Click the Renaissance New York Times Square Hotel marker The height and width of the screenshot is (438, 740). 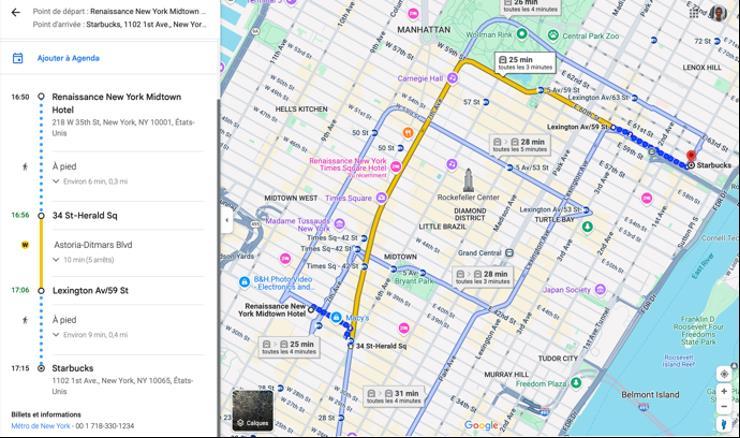[396, 166]
